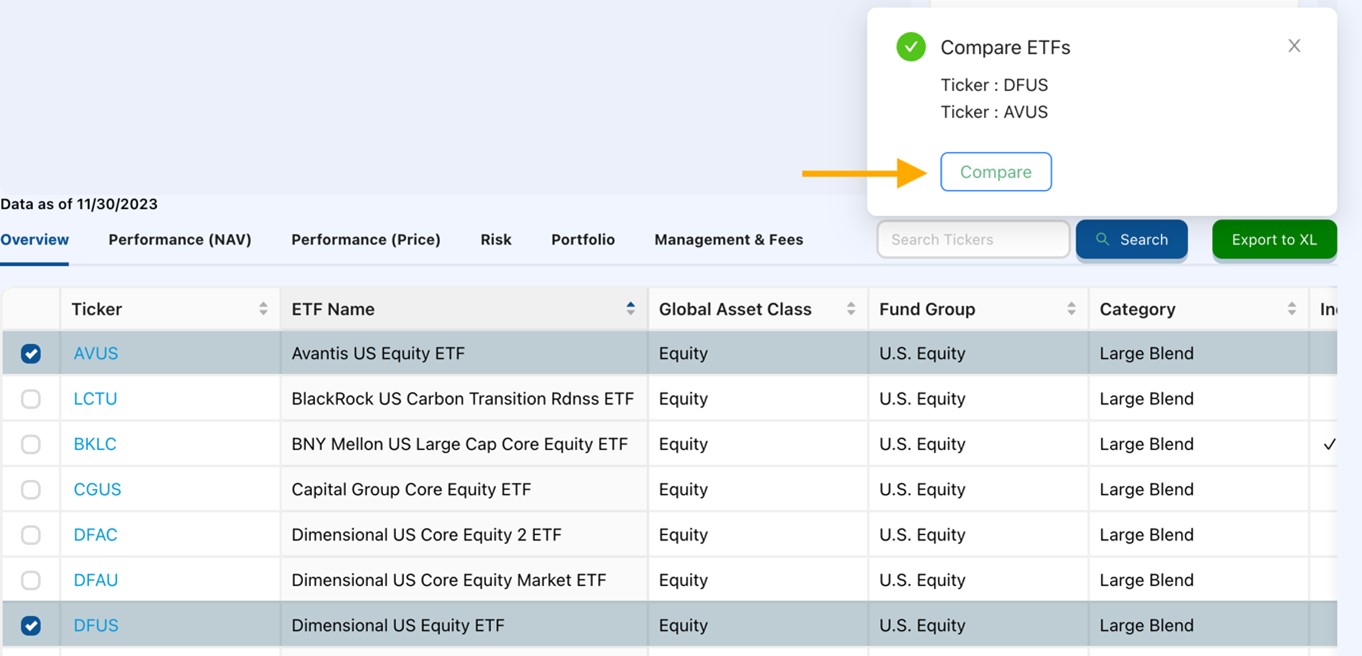
Task: Open the Performance (Price) tab
Action: click(x=366, y=240)
